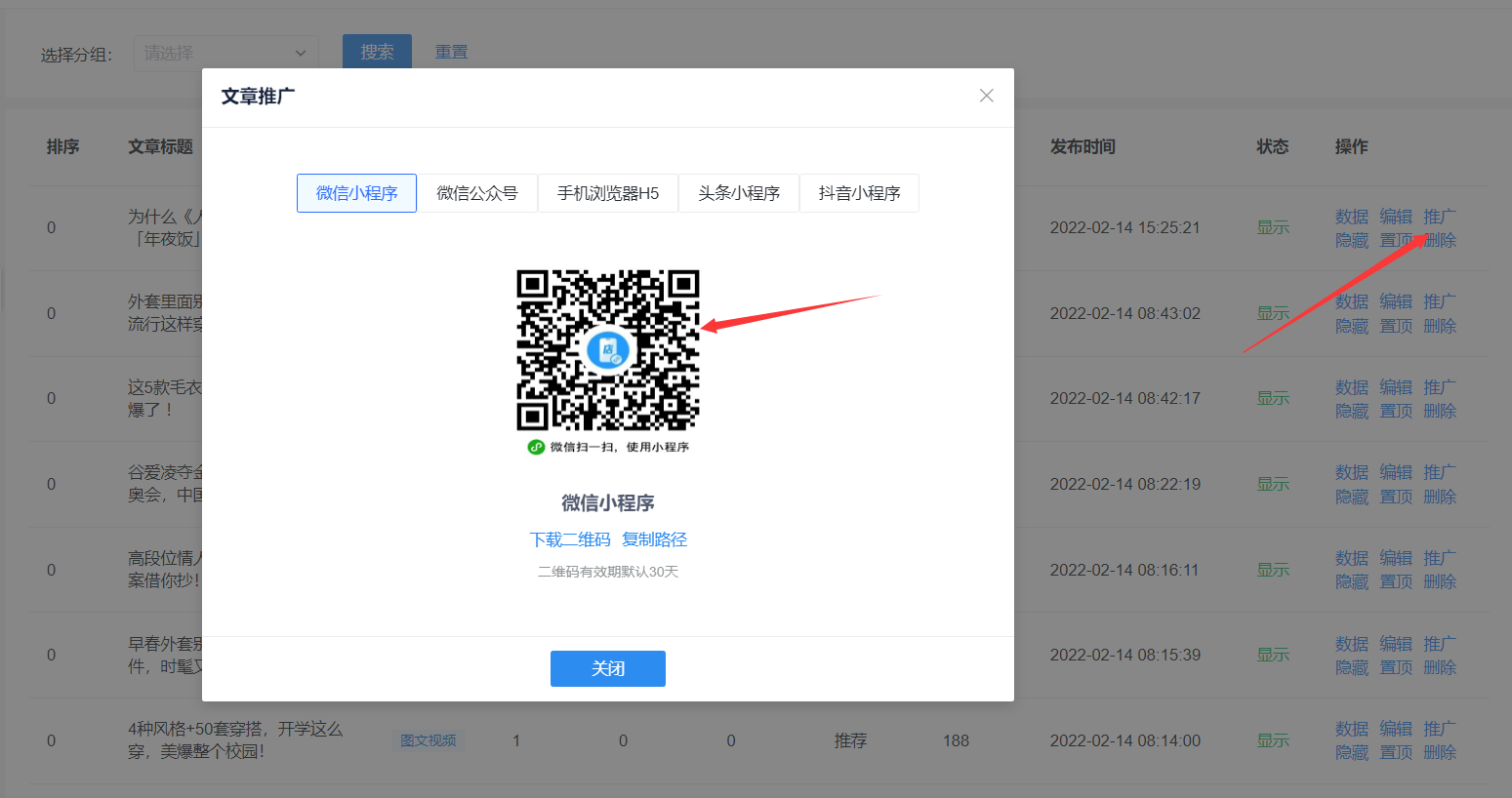Click the 重置 link
1512x798 pixels.
(x=451, y=52)
